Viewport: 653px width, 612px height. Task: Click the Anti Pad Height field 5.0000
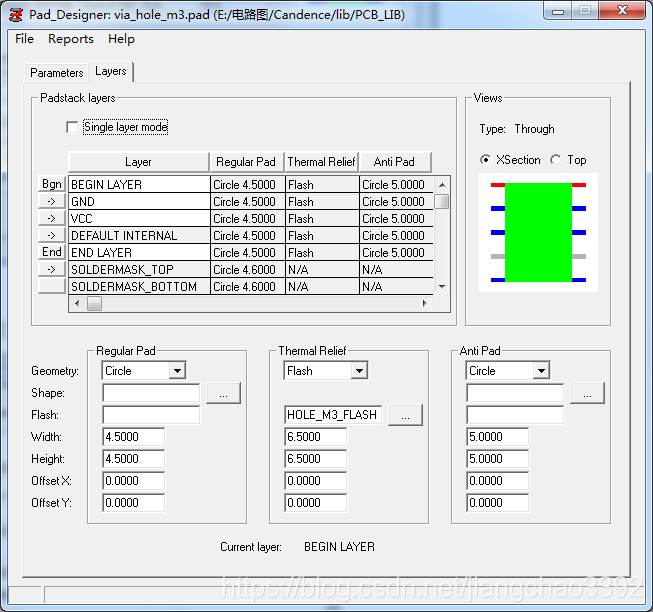[498, 459]
